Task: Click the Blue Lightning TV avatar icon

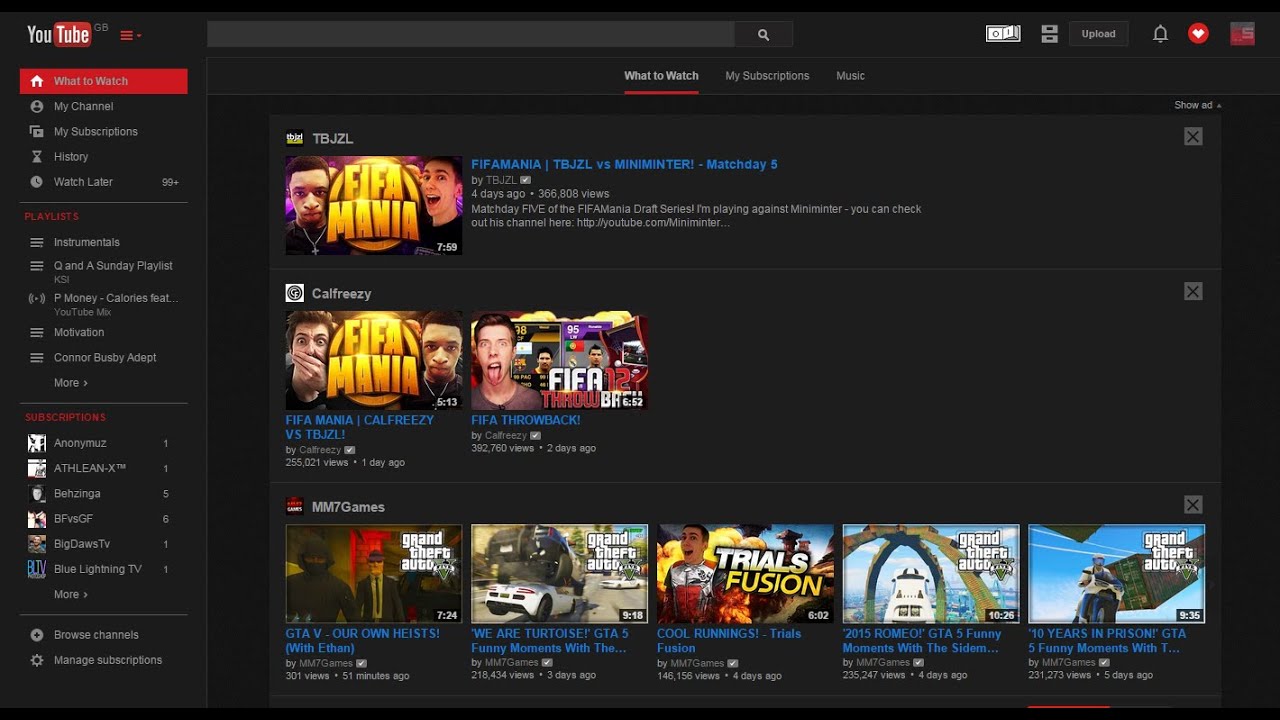Action: [37, 569]
